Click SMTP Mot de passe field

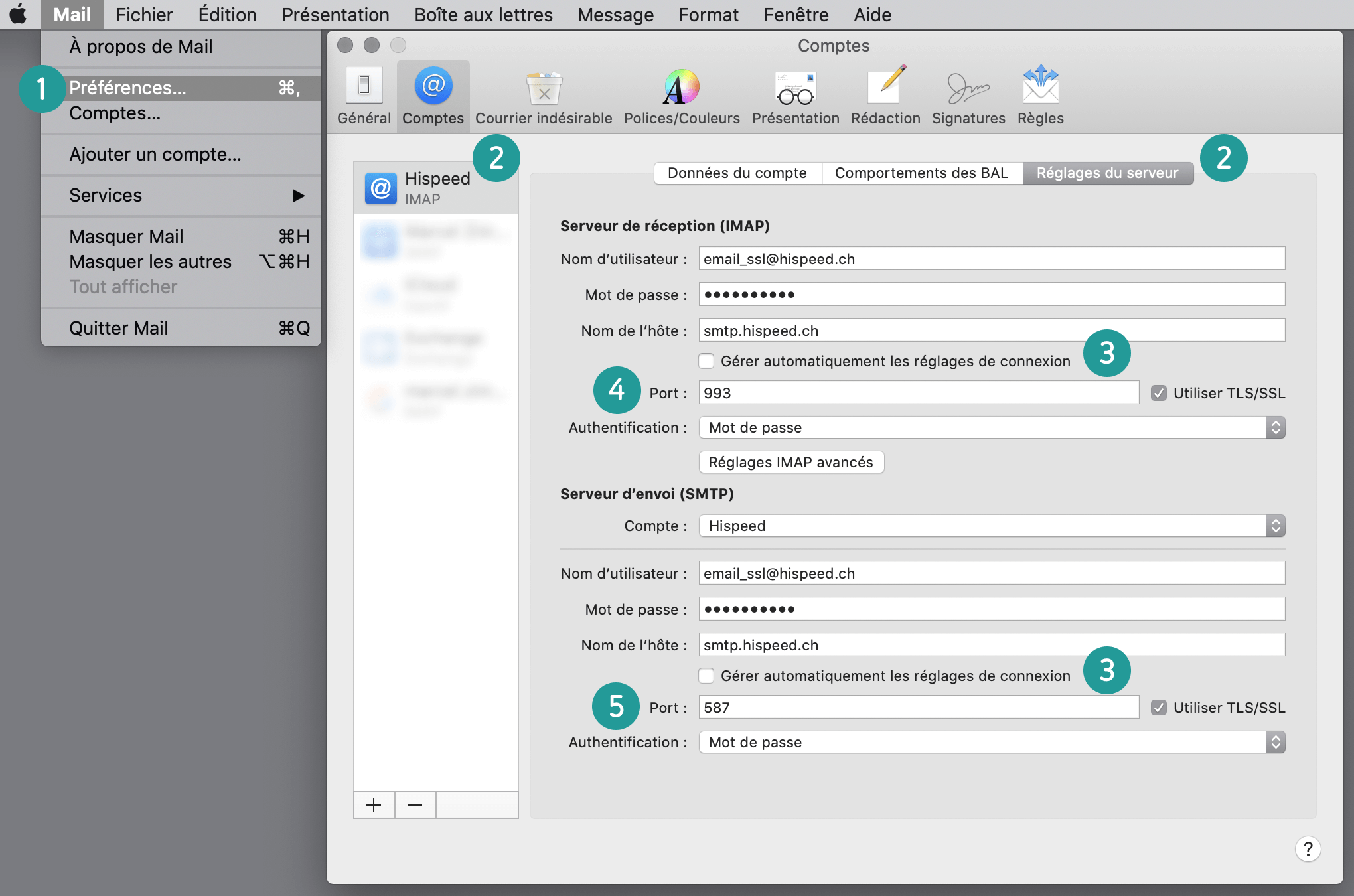[x=992, y=609]
